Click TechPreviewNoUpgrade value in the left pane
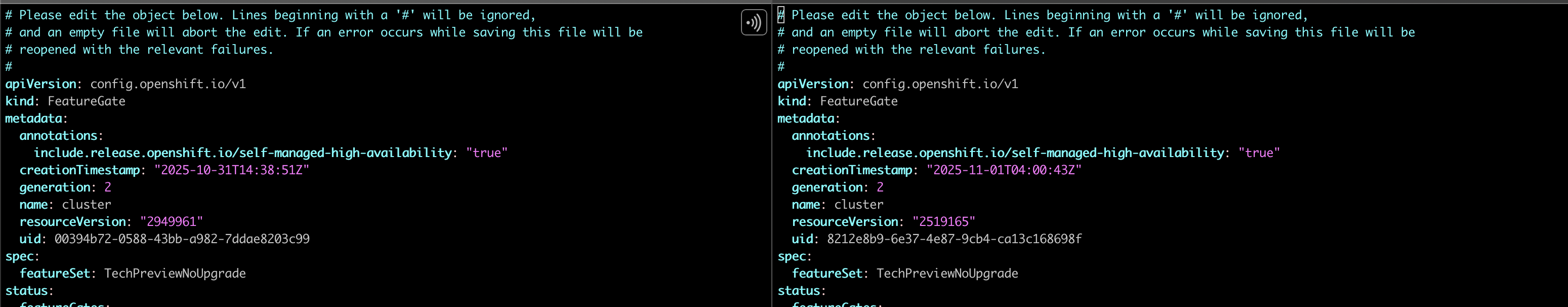The height and width of the screenshot is (307, 1568). point(175,274)
